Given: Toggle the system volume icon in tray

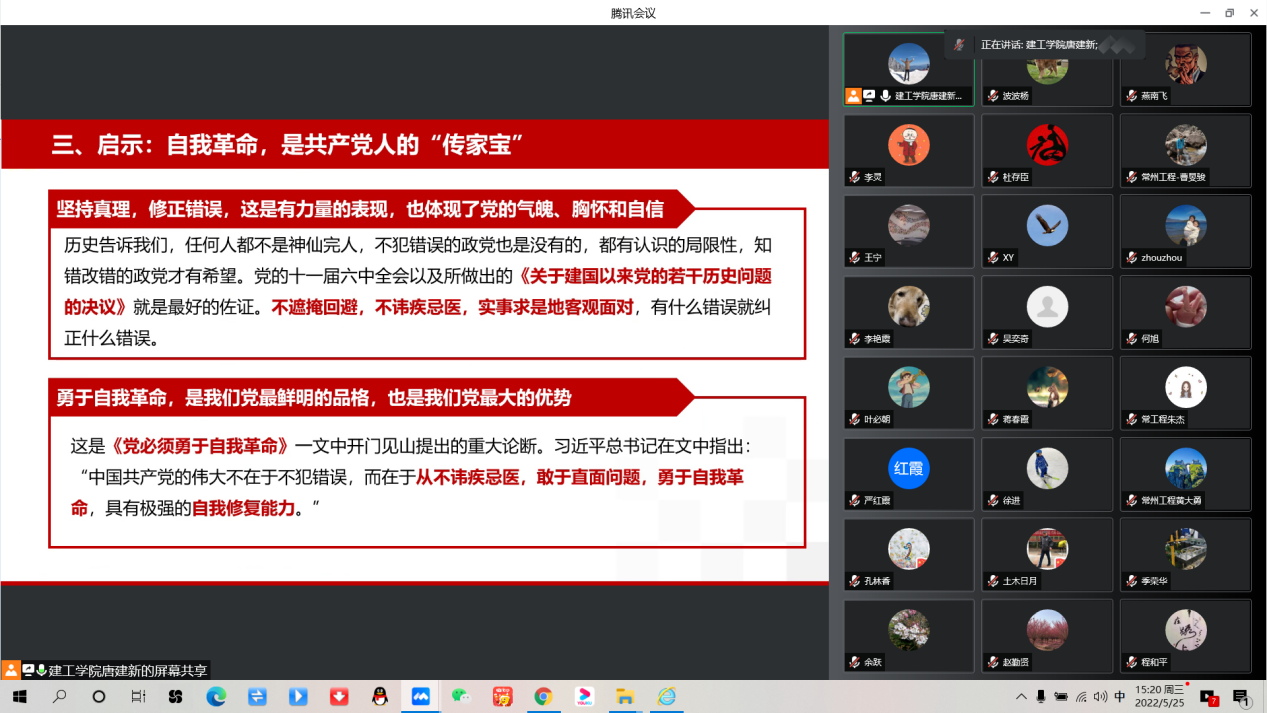Looking at the screenshot, I should (x=1100, y=696).
